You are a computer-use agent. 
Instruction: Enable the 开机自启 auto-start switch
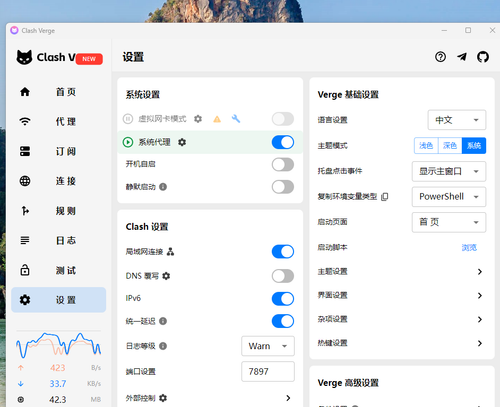tap(283, 164)
